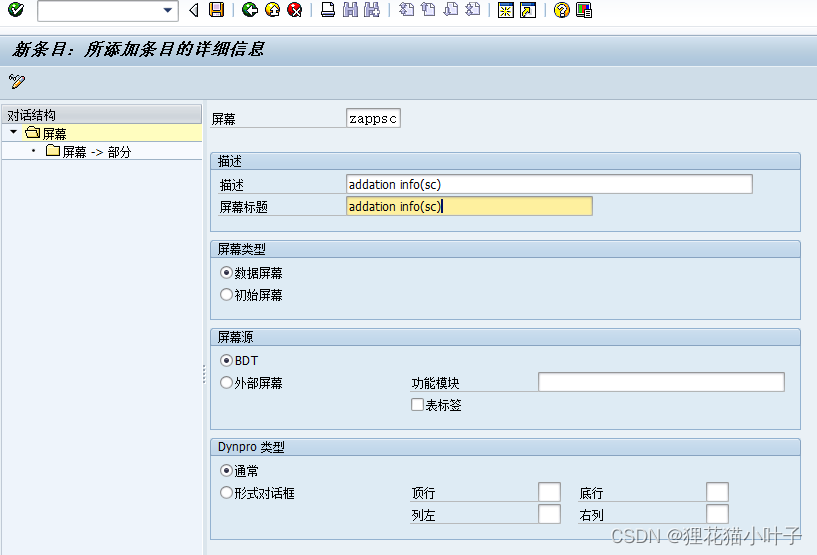
Task: Click the 列左 left column field
Action: tap(549, 514)
